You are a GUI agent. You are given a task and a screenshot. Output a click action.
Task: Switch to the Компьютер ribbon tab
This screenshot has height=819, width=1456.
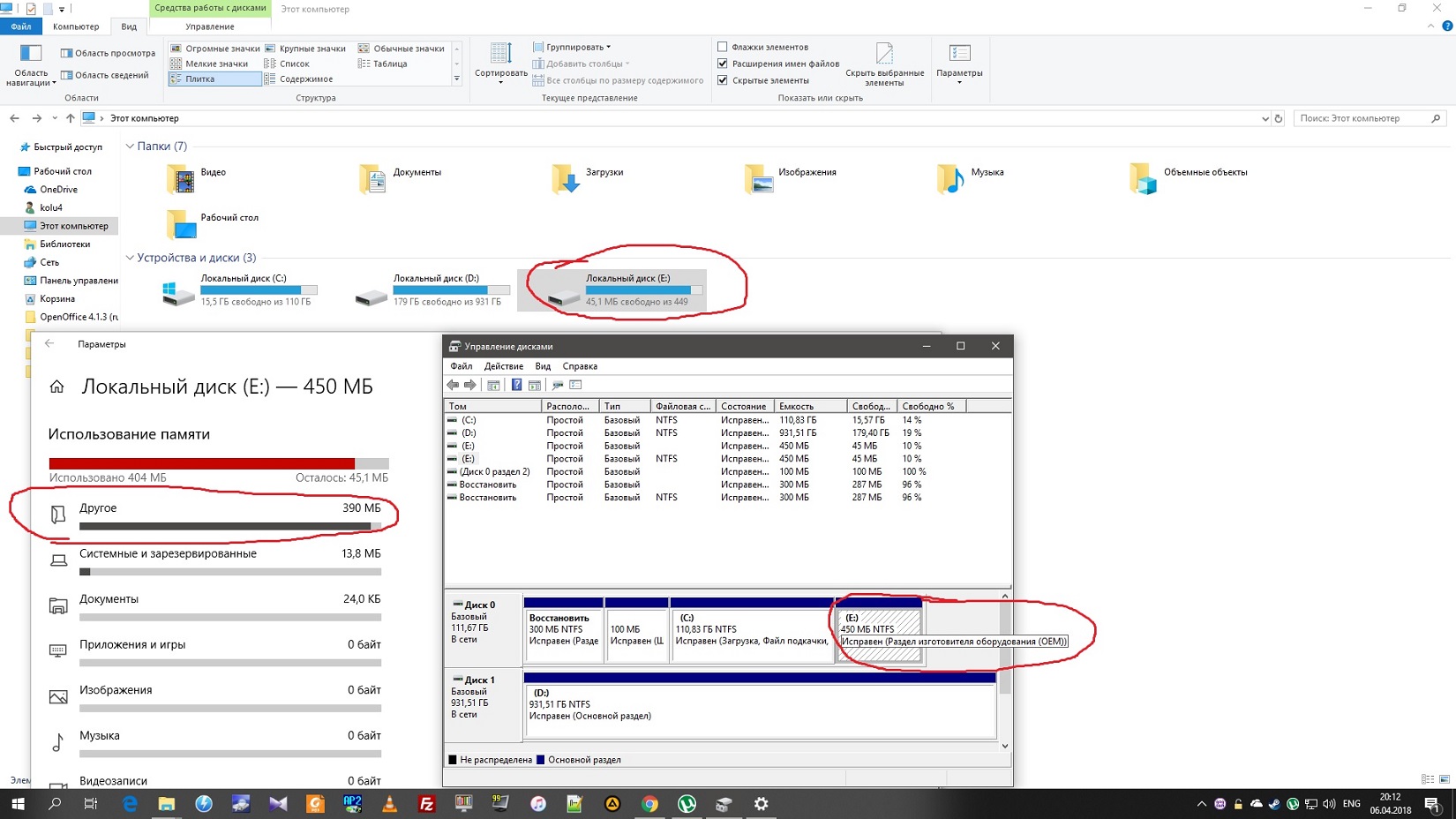[76, 26]
